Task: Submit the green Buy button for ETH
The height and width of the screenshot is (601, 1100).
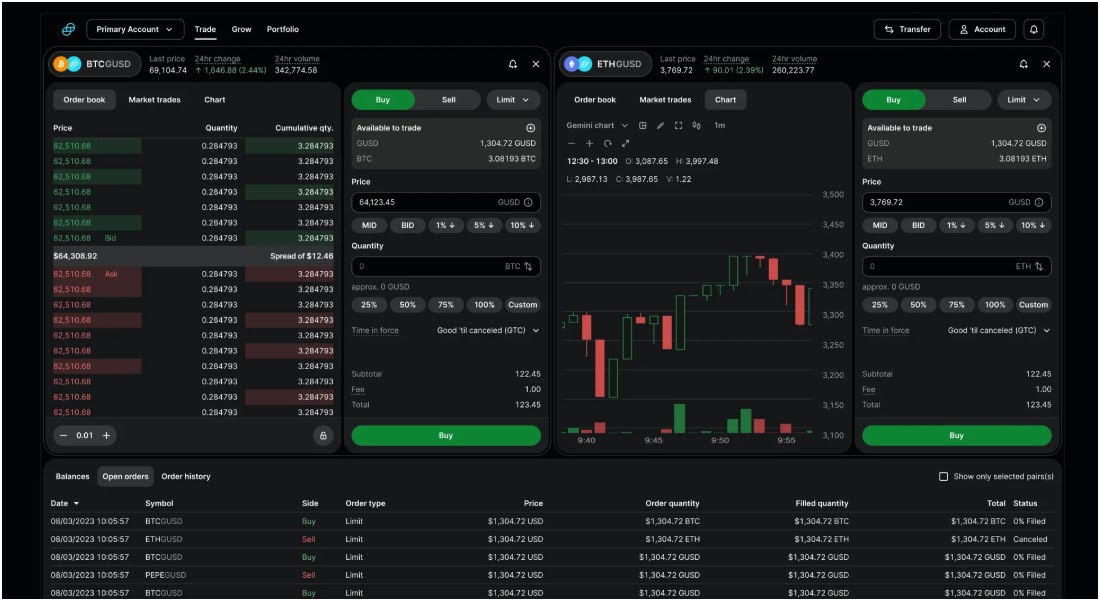Action: (957, 435)
